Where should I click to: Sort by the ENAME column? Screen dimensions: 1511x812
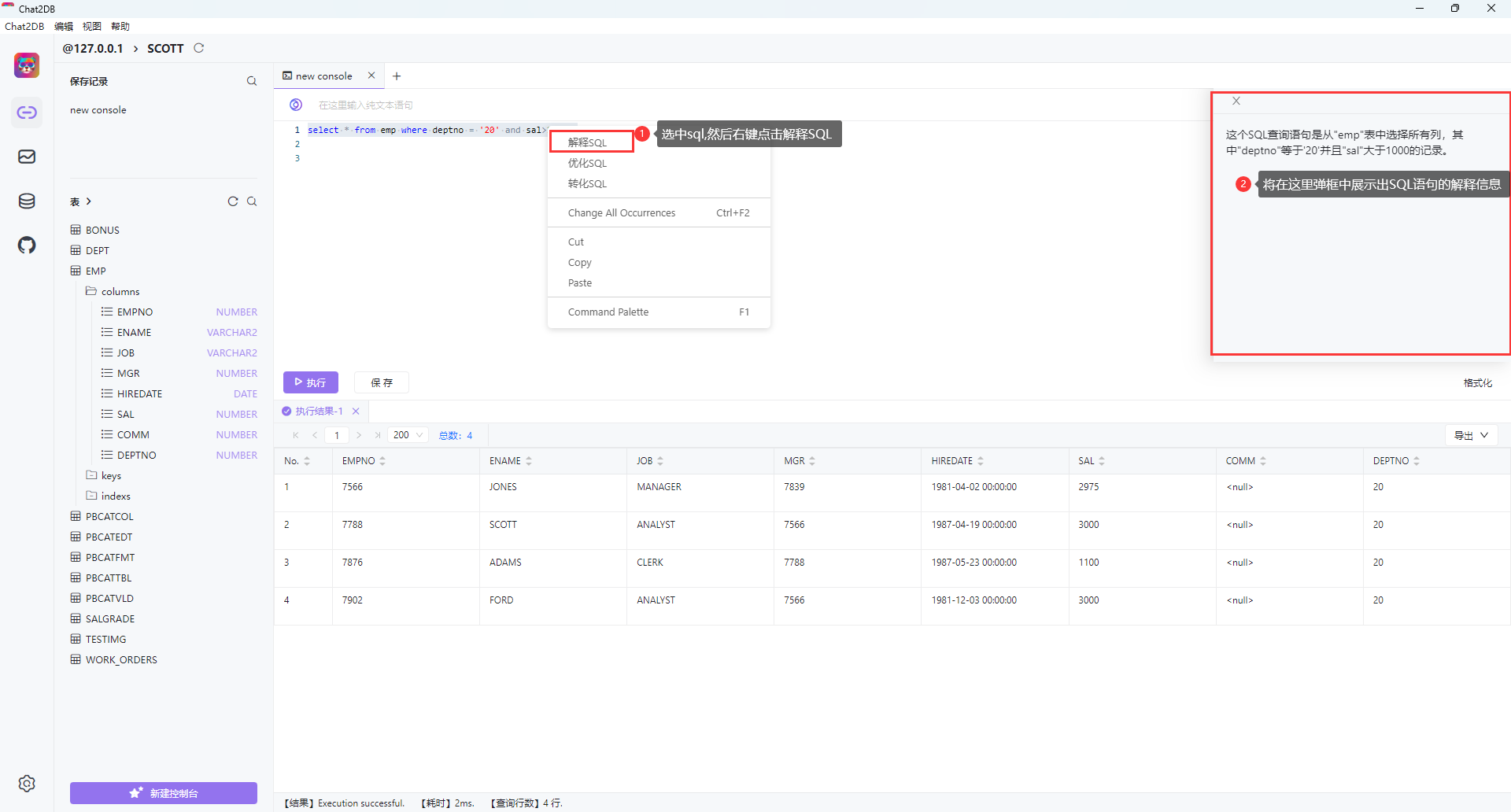point(529,461)
